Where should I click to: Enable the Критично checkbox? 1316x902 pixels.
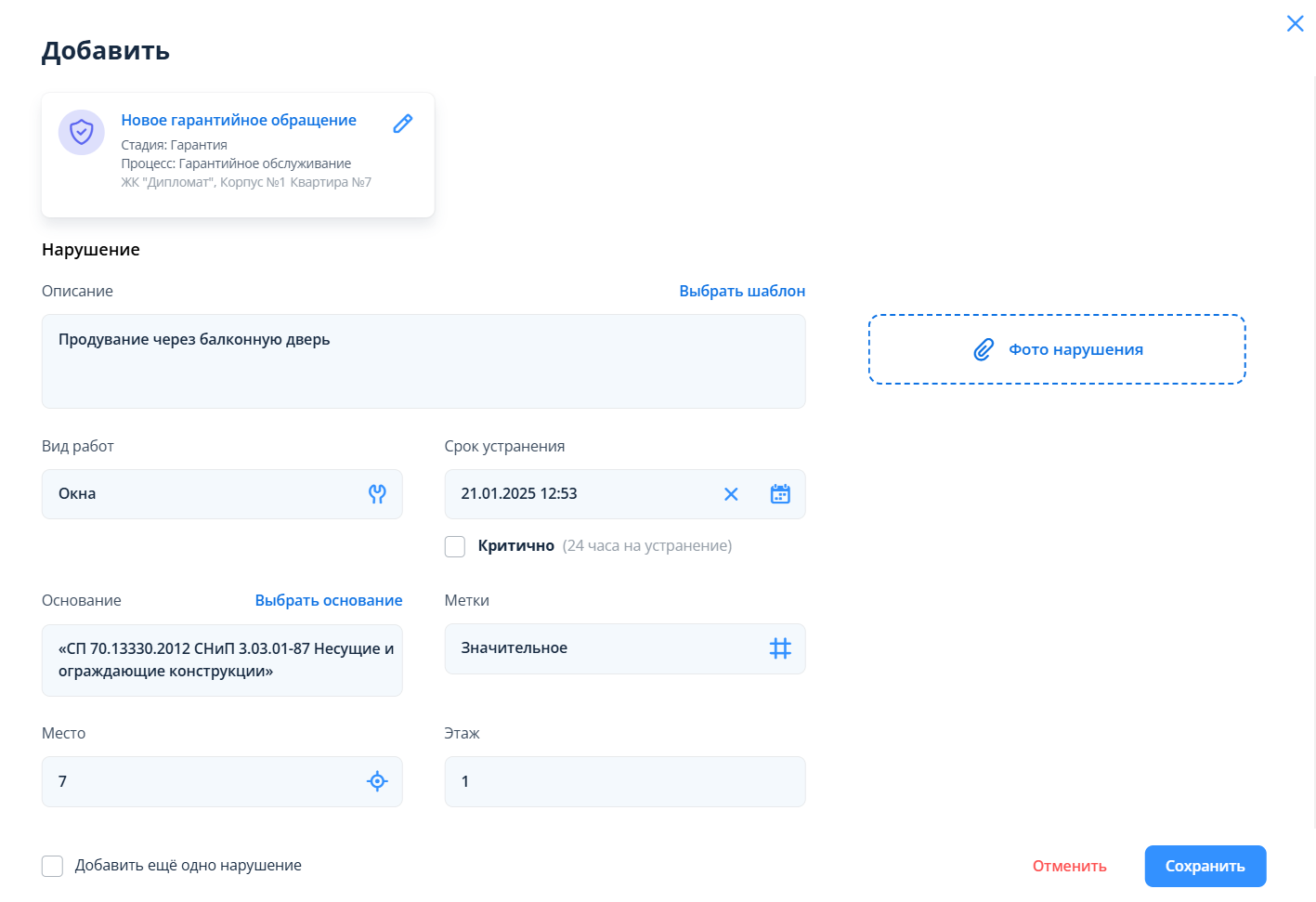[455, 546]
